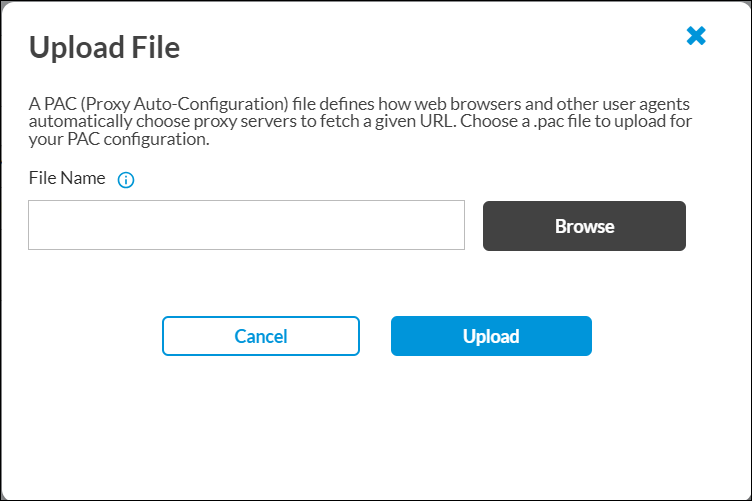This screenshot has height=501, width=752.
Task: Cancel the PAC file upload
Action: [x=260, y=336]
